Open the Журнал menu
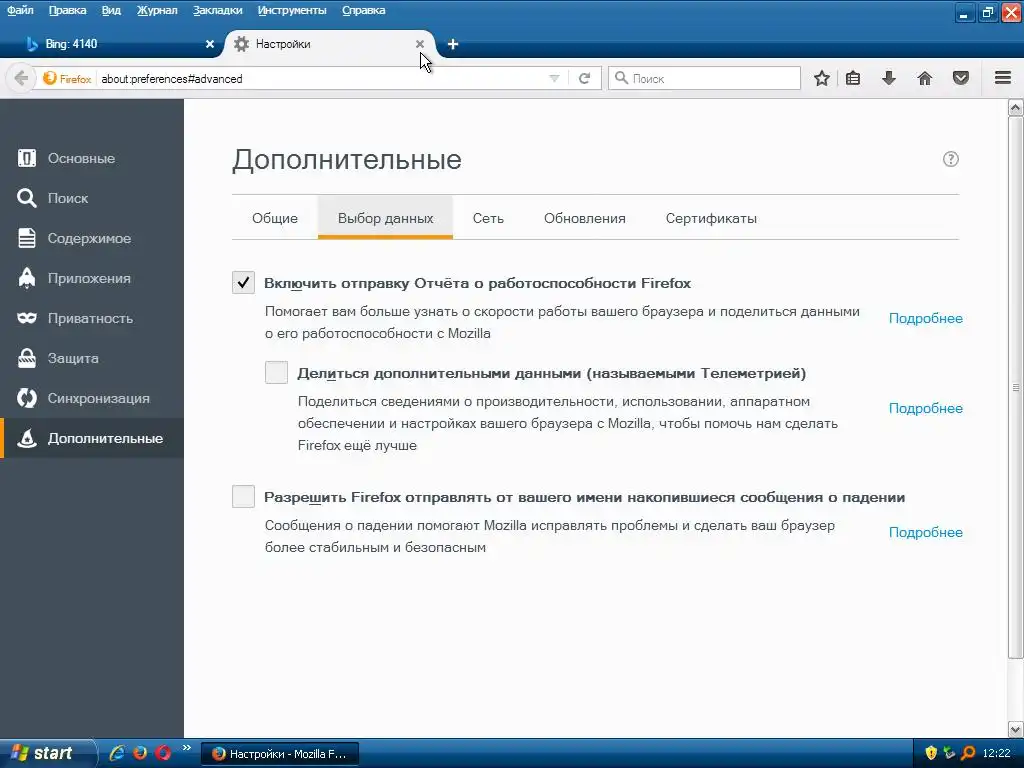Viewport: 1024px width, 768px height. pos(157,10)
